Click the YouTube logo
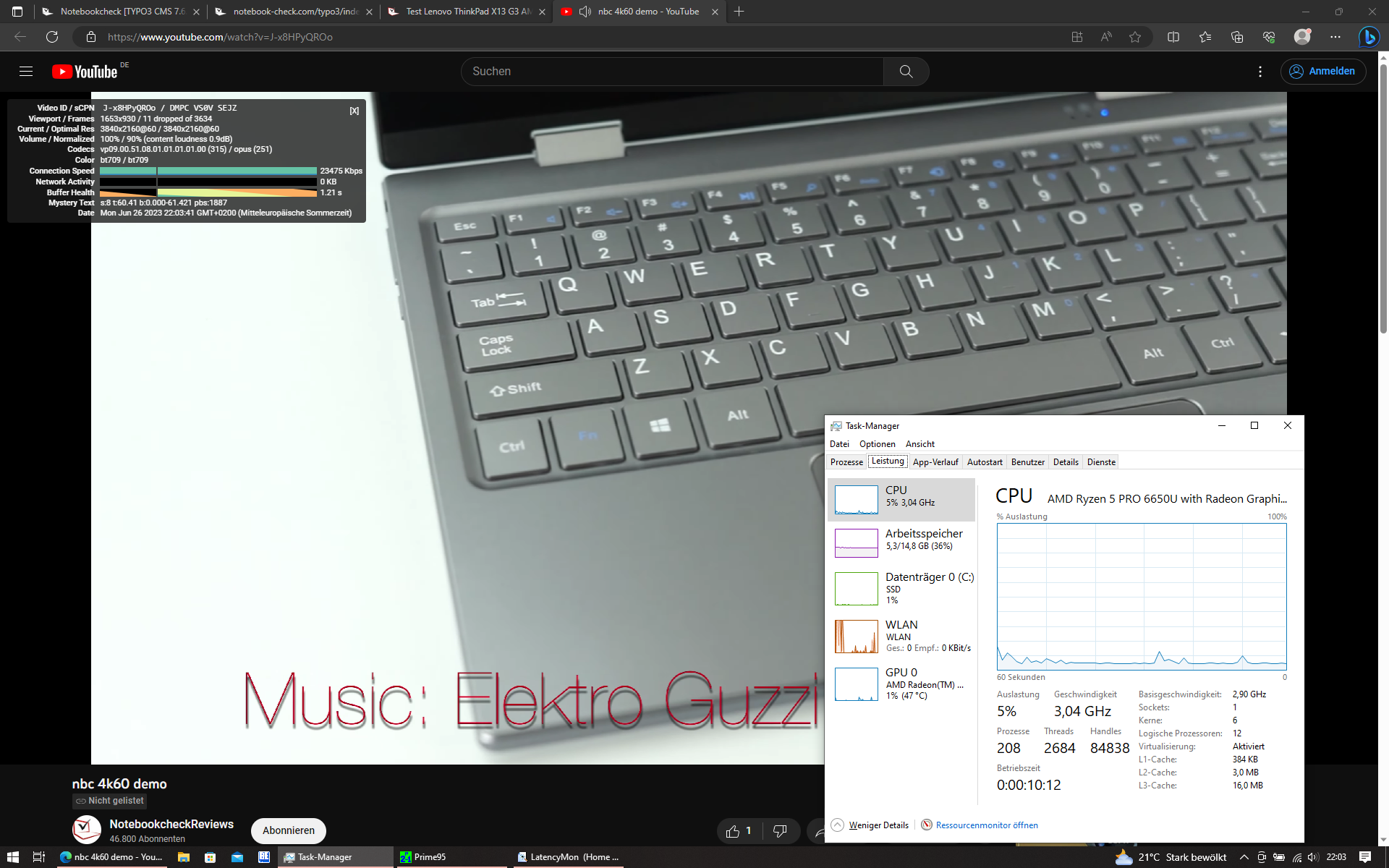 point(85,72)
